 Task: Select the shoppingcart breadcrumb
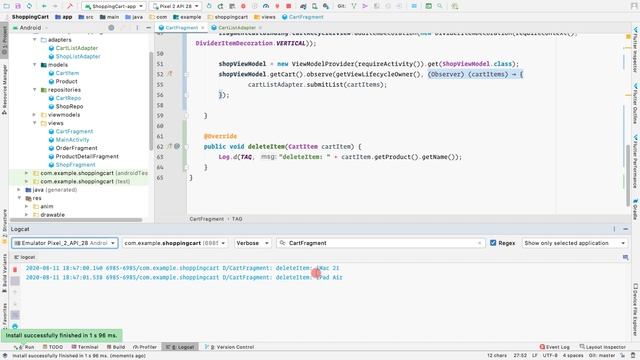[x=228, y=17]
